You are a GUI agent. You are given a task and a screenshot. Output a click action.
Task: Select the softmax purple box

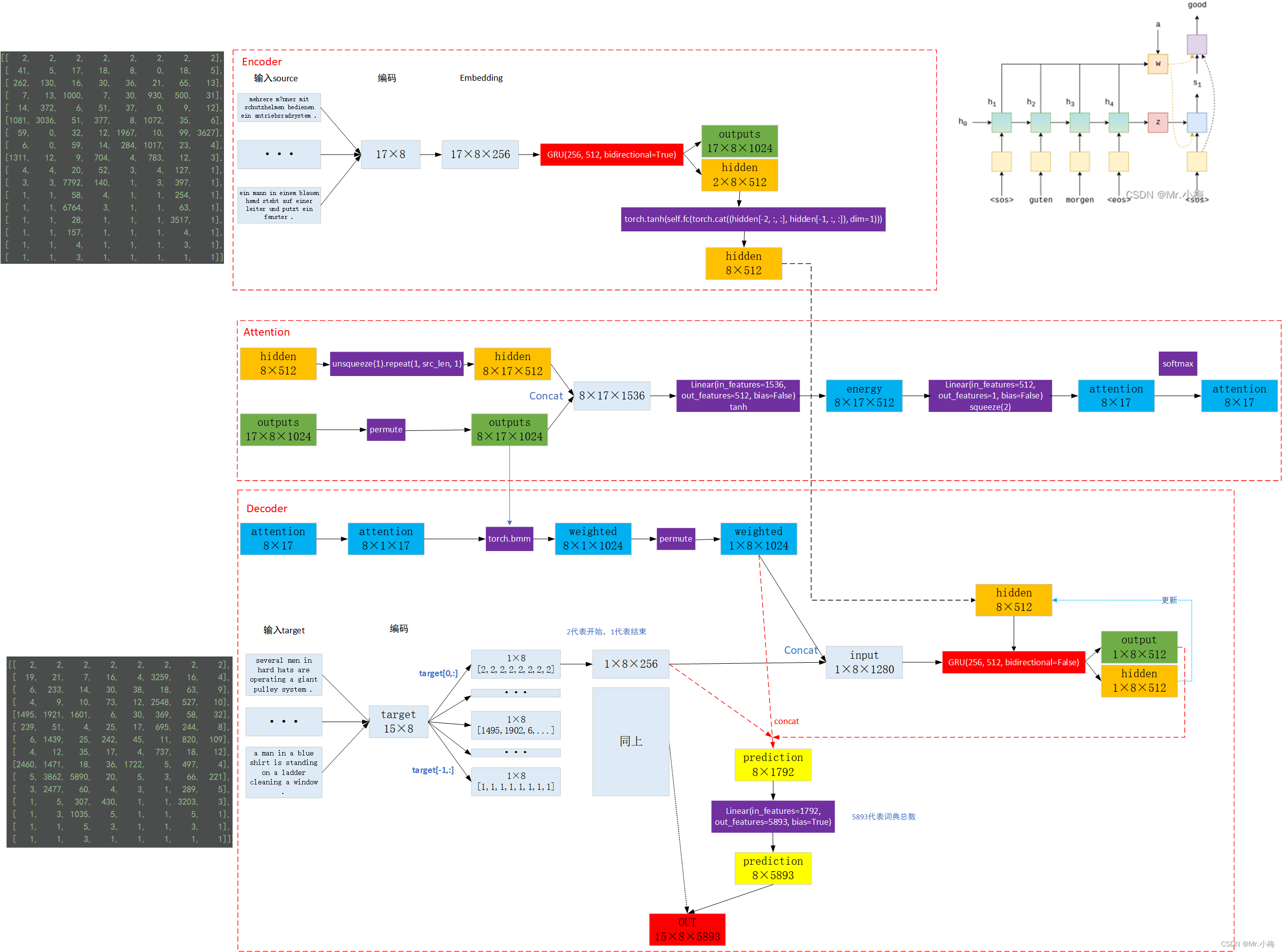tap(1177, 364)
